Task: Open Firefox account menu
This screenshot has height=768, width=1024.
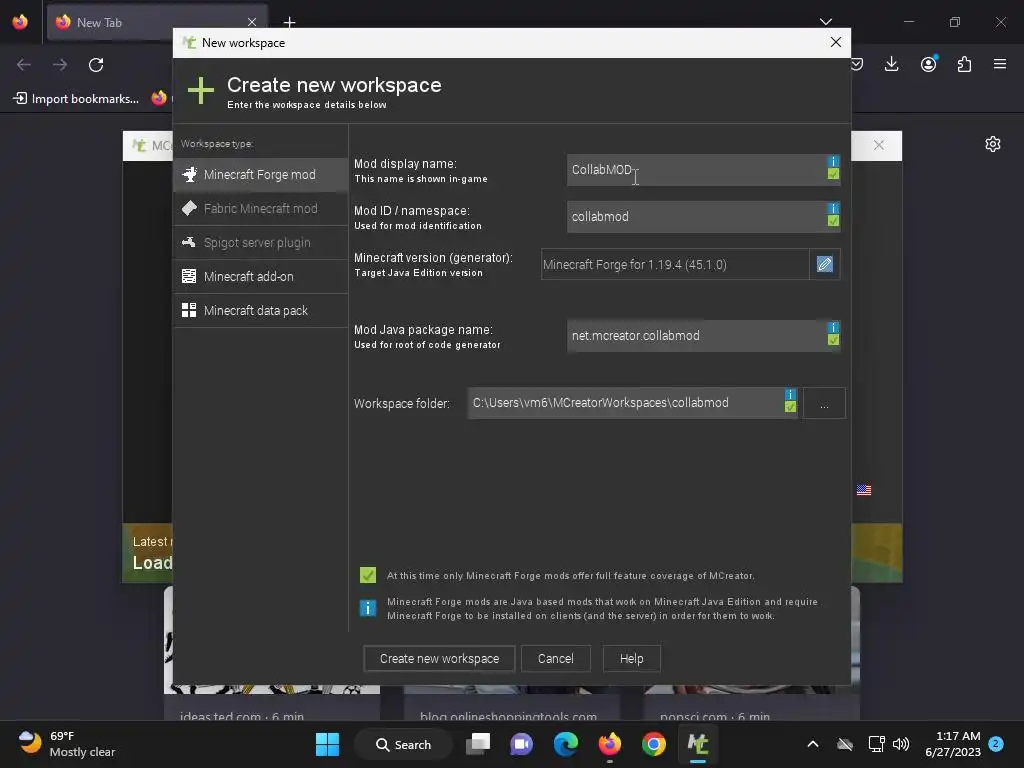Action: [x=929, y=64]
